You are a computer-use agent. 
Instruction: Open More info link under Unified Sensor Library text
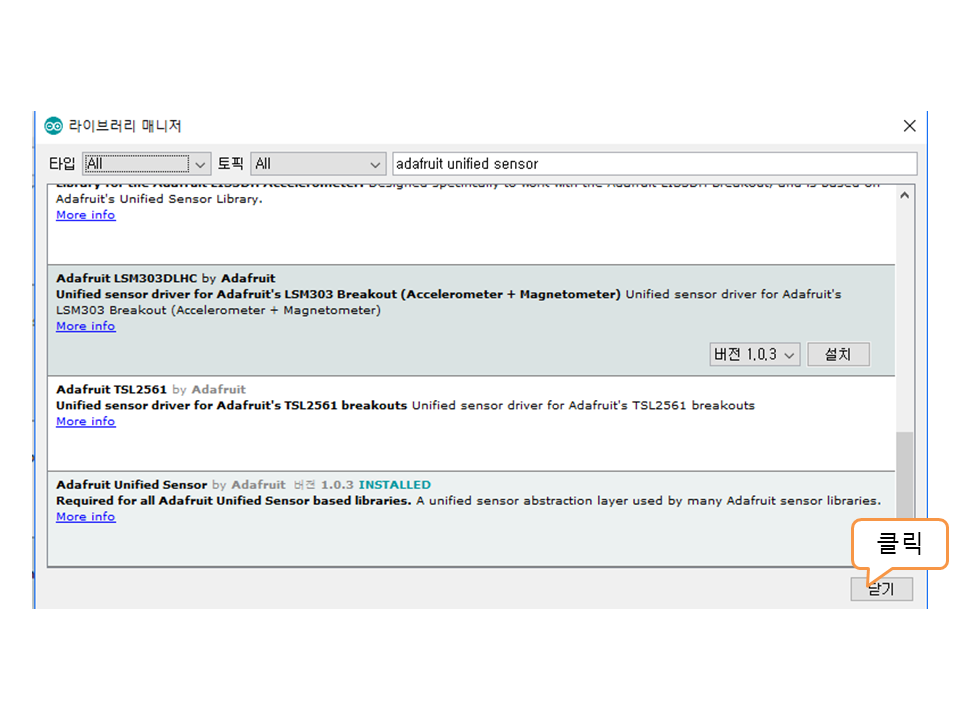point(86,215)
